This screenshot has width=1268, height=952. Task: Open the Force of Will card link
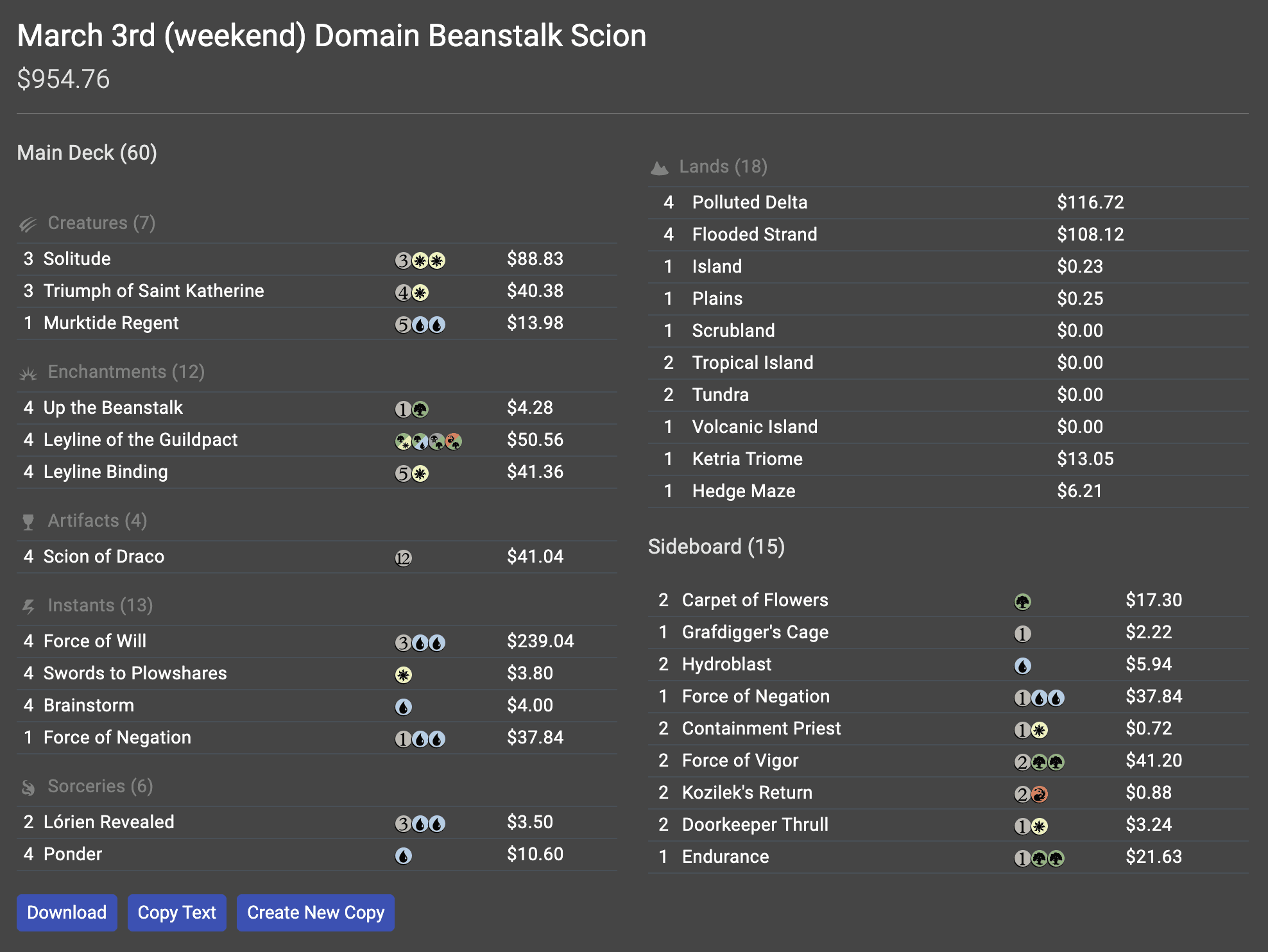pyautogui.click(x=94, y=641)
